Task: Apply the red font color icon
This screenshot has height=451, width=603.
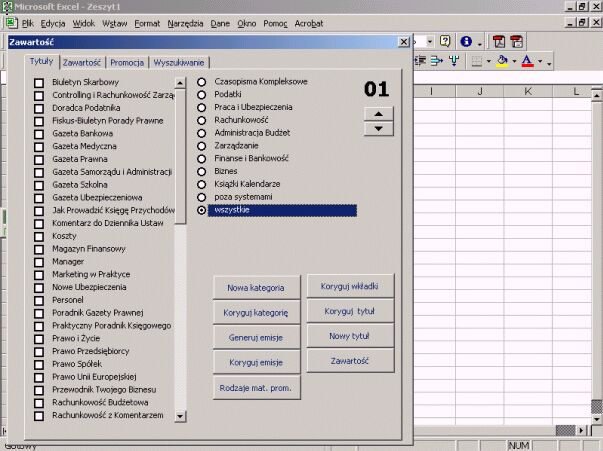Action: (x=528, y=62)
